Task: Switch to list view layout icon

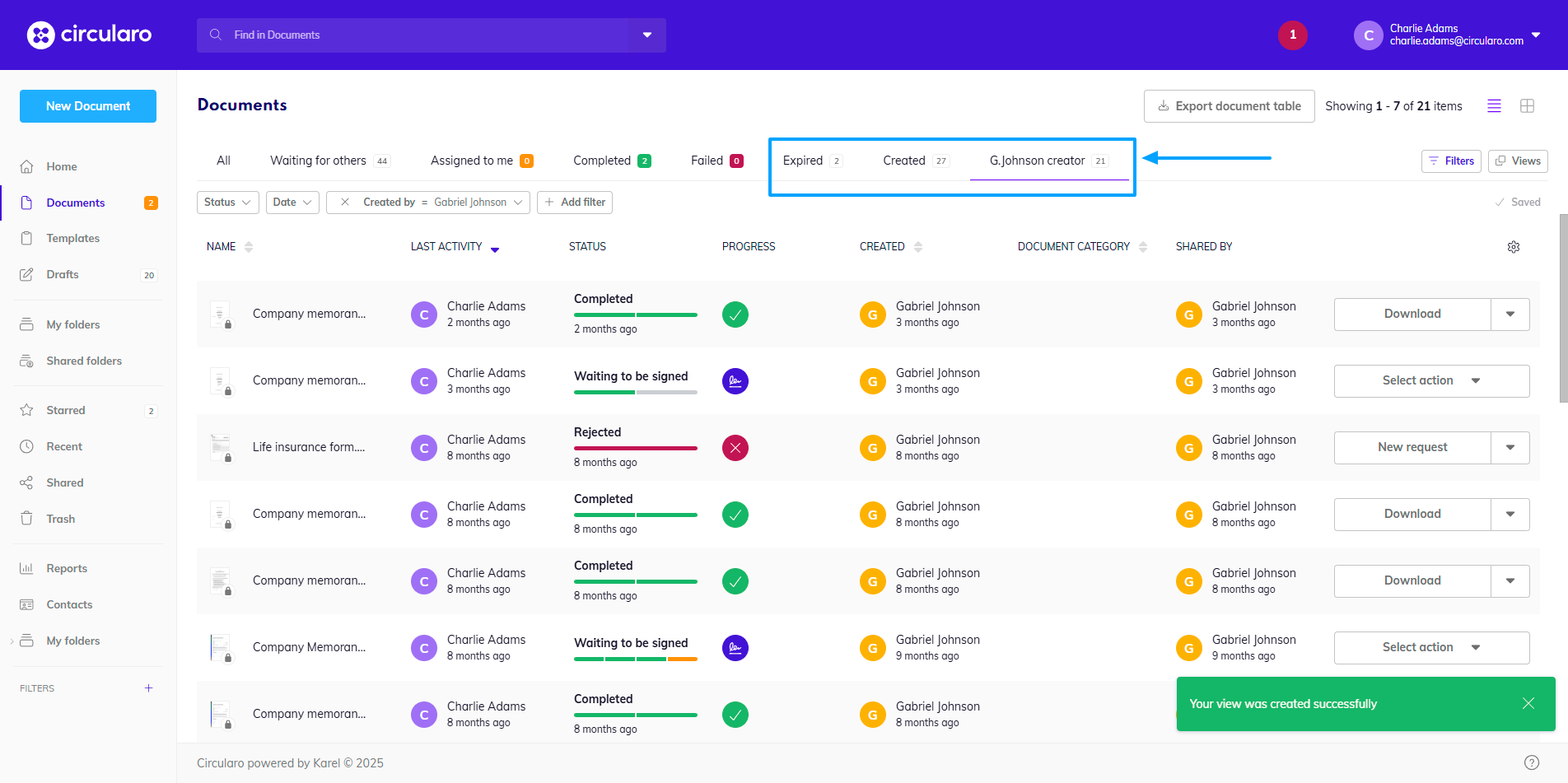Action: pyautogui.click(x=1494, y=106)
